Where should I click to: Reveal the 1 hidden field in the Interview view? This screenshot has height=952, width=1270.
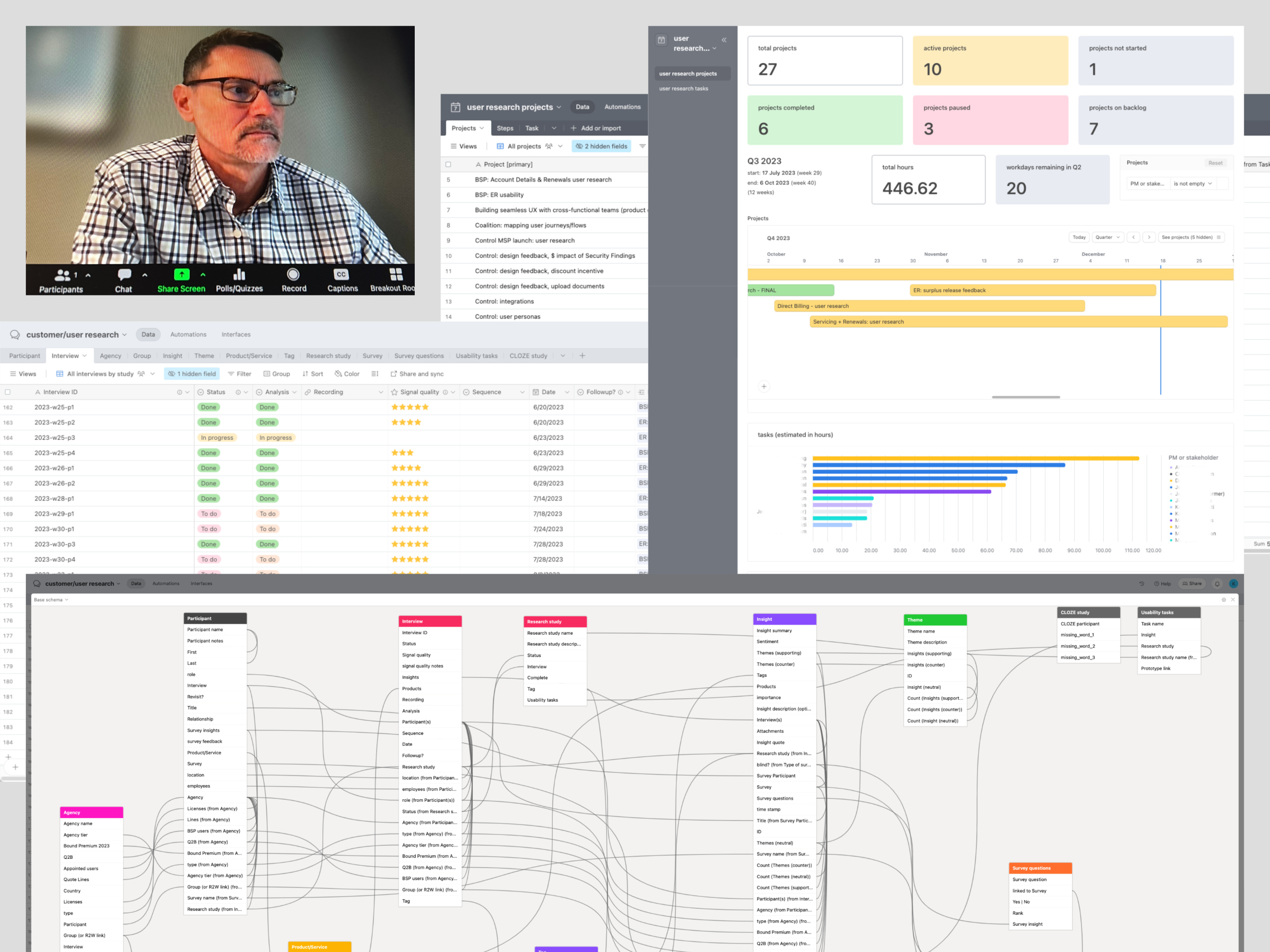[x=192, y=373]
